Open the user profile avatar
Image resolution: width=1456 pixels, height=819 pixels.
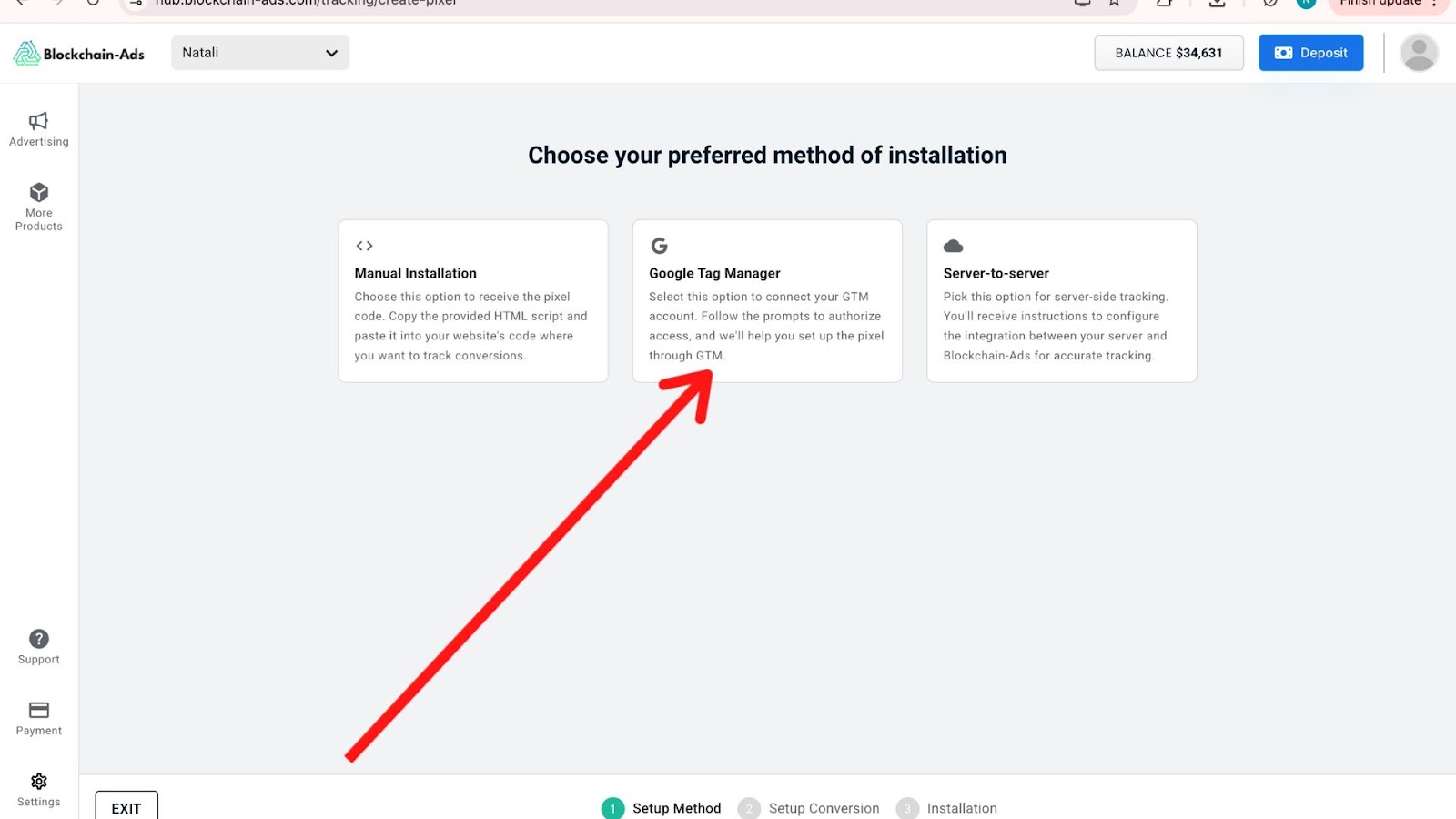1419,53
